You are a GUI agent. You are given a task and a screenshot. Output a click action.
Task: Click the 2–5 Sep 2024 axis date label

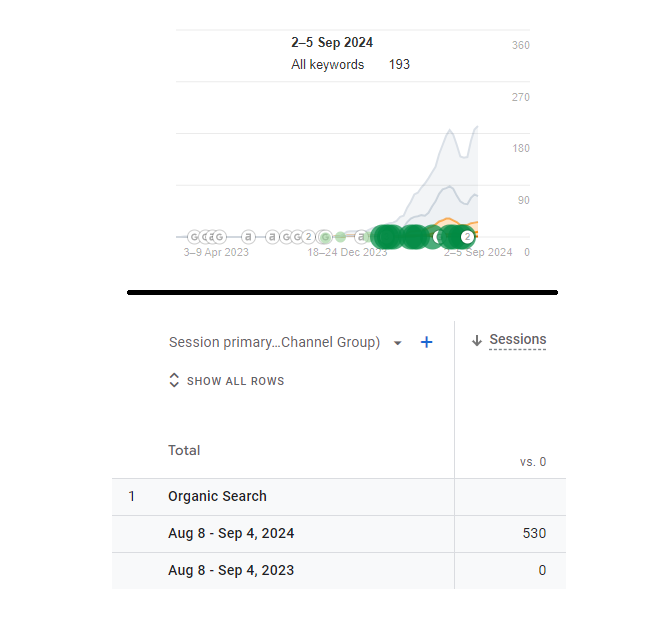[478, 253]
